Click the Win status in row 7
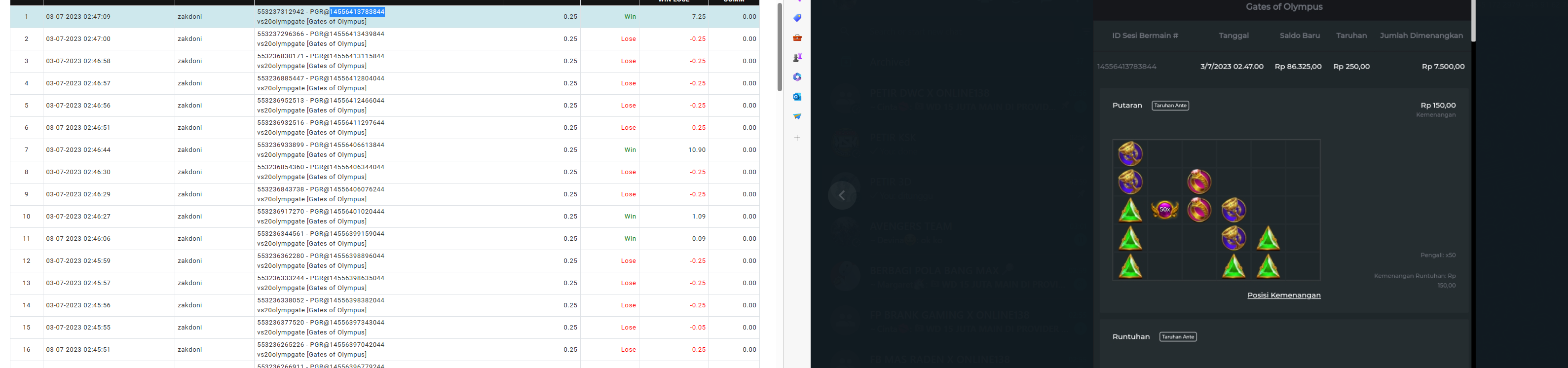 630,149
